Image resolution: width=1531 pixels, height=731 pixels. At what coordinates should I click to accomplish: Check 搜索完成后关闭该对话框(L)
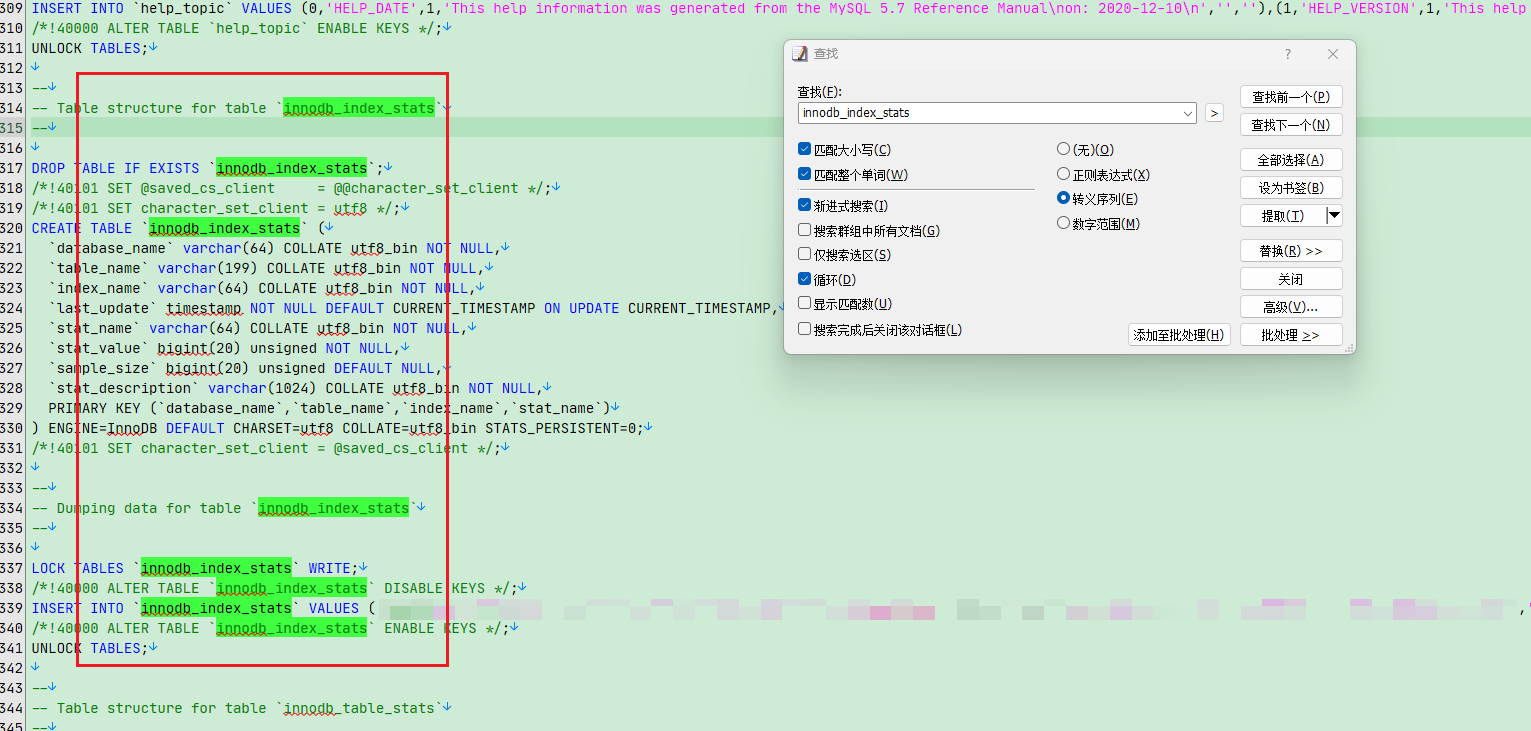click(880, 329)
